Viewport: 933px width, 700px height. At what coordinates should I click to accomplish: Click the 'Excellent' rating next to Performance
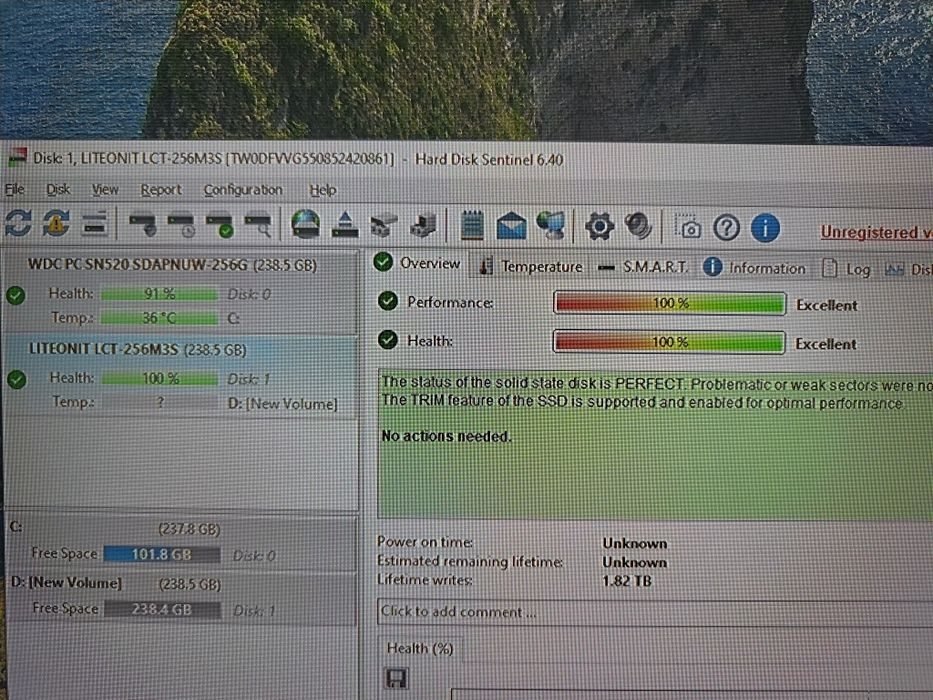827,305
